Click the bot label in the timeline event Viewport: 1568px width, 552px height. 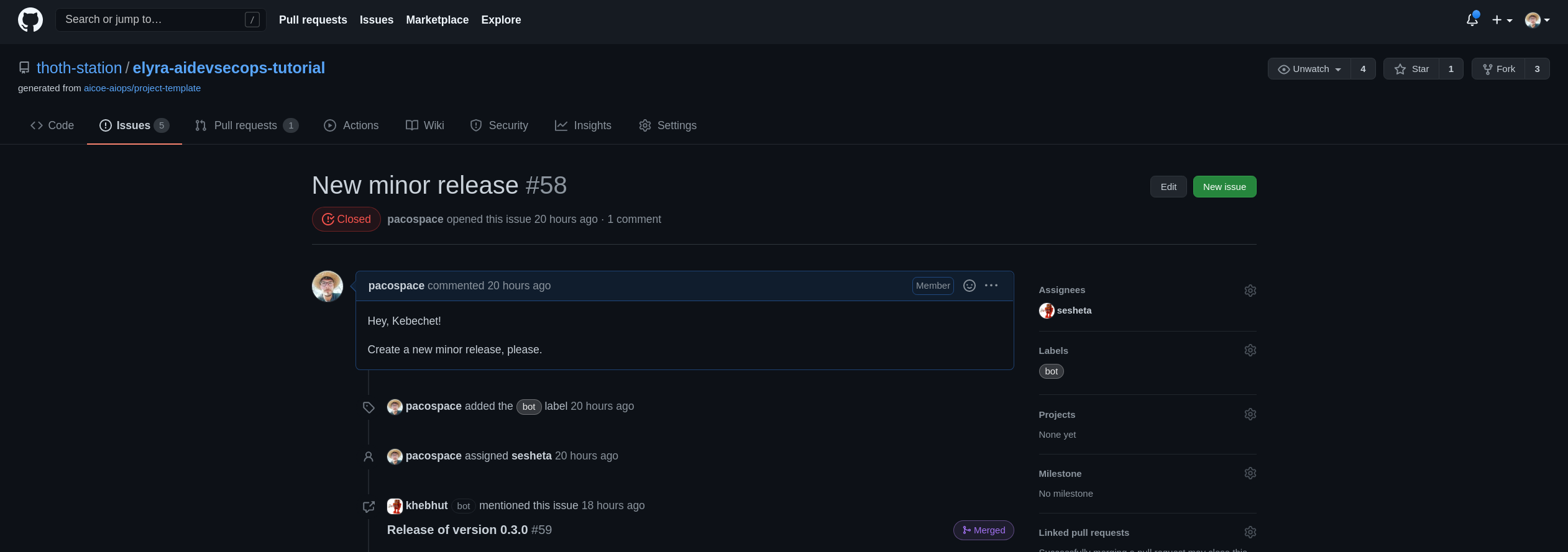pos(529,407)
